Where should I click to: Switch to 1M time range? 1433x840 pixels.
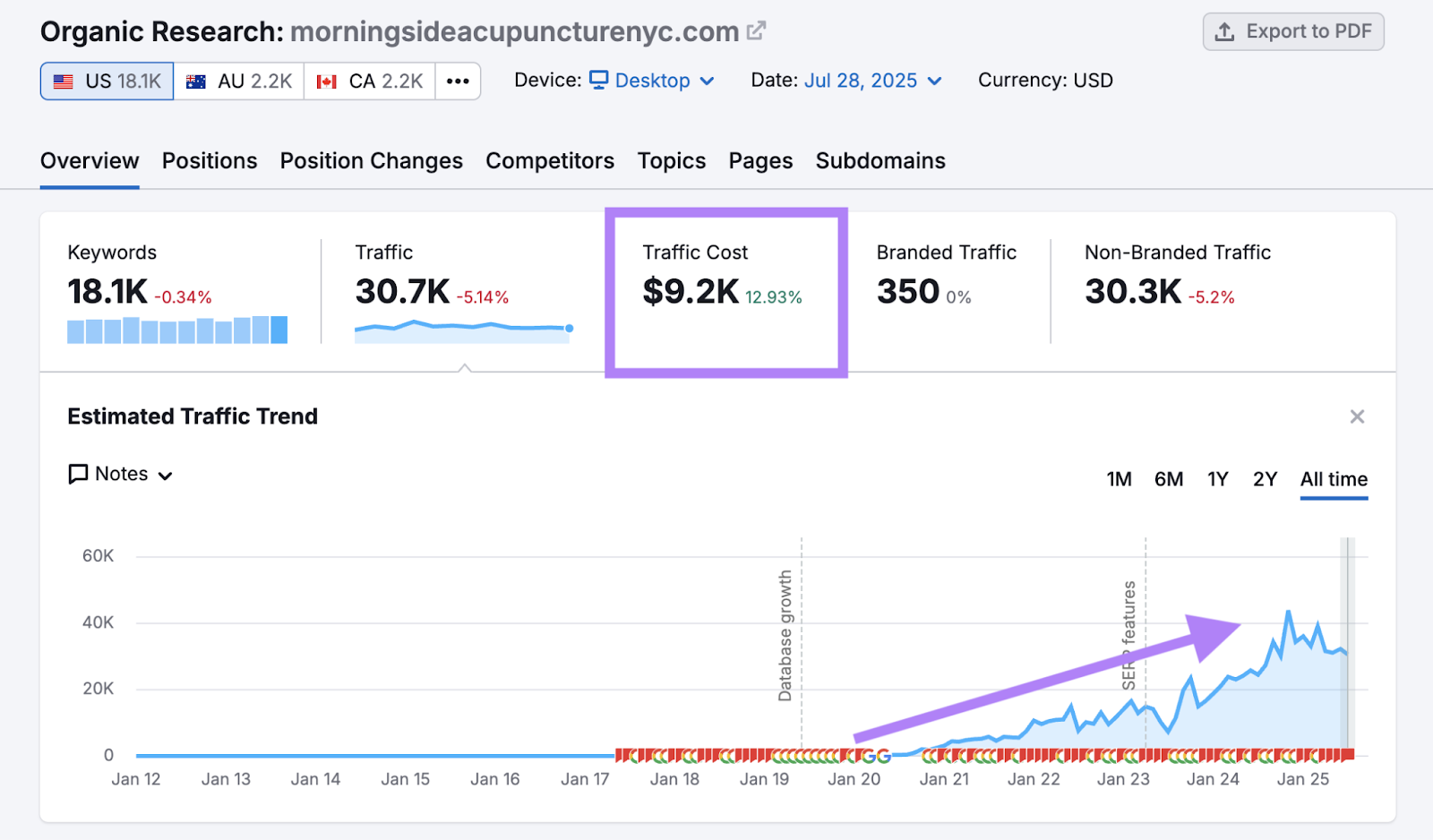tap(1119, 479)
